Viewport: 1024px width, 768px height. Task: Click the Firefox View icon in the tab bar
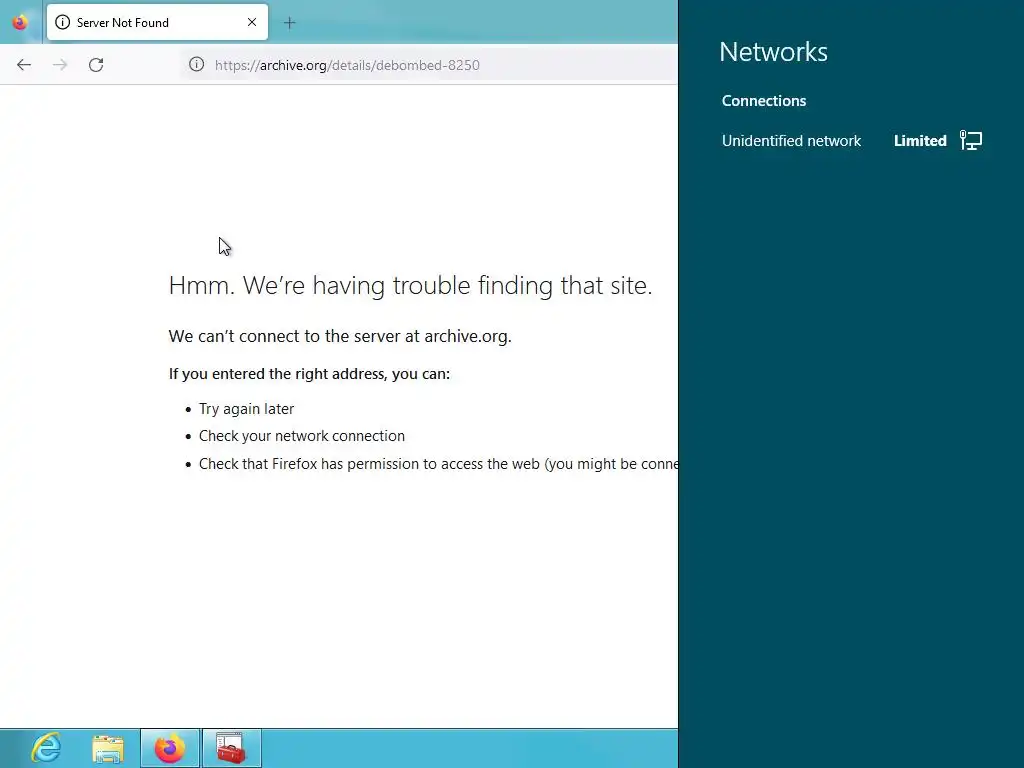20,22
